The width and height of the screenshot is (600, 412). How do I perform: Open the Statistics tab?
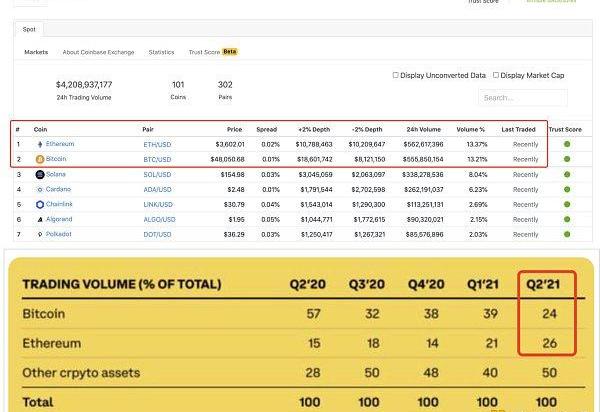point(161,51)
